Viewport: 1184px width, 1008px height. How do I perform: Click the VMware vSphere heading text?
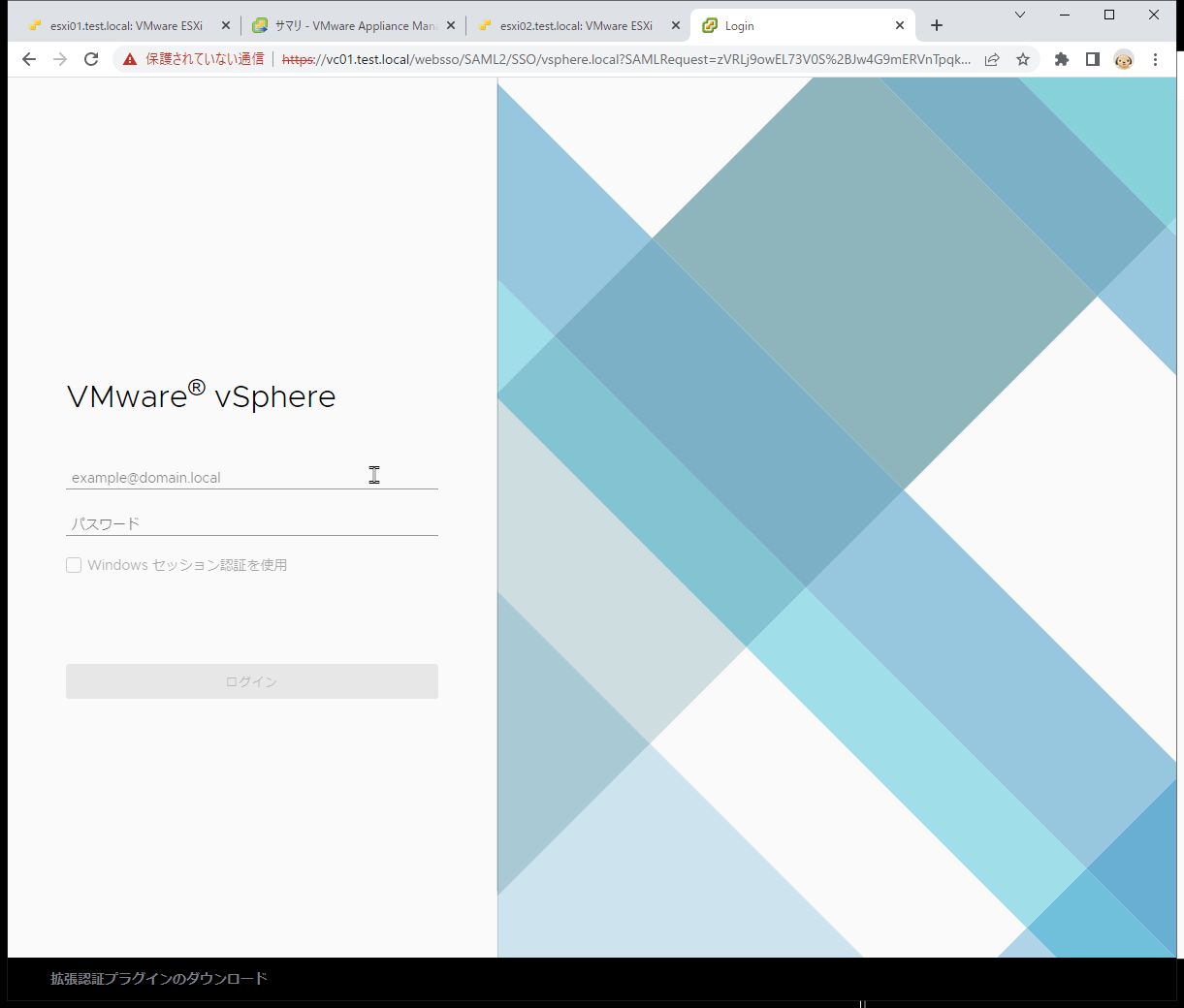pos(202,394)
